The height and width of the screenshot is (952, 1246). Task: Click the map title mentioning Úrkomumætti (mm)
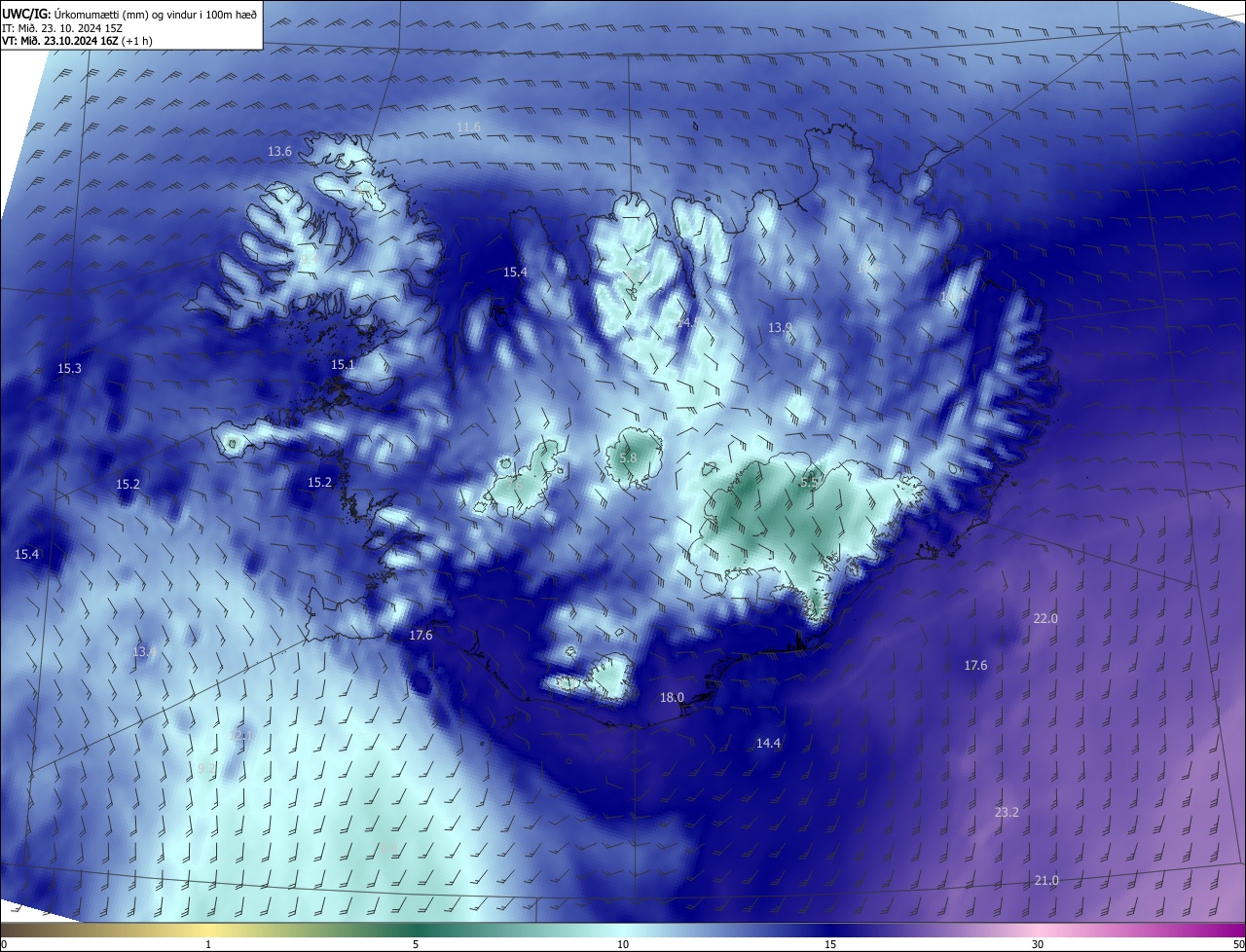[x=129, y=14]
